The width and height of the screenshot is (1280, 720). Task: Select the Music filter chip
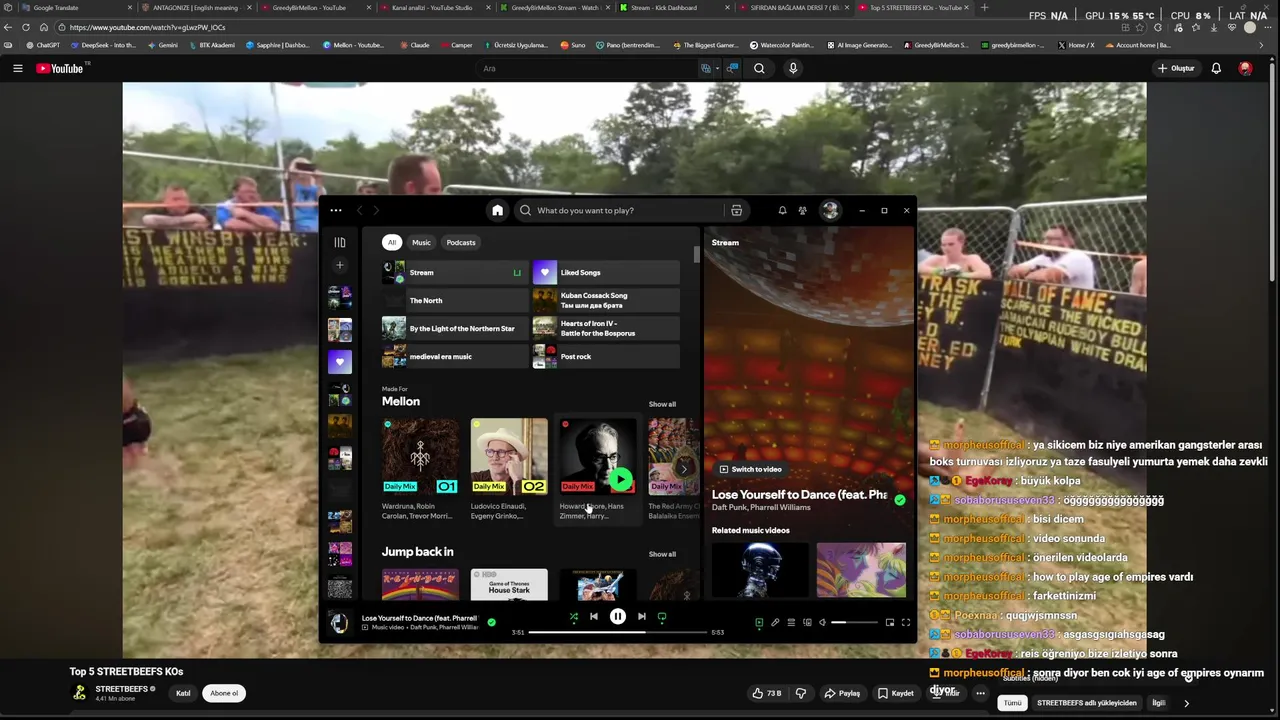coord(421,242)
